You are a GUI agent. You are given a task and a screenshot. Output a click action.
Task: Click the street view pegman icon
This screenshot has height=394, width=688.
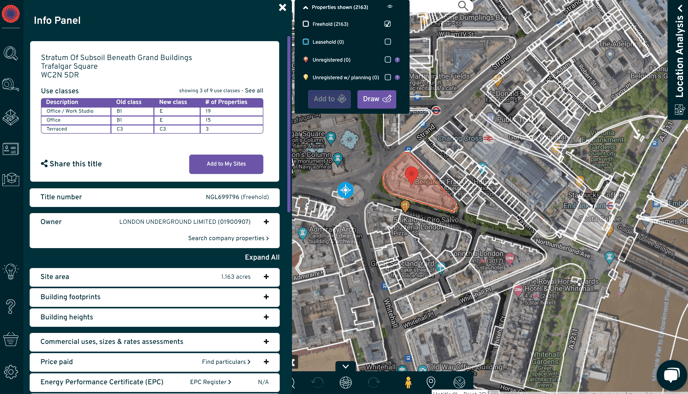click(x=408, y=382)
